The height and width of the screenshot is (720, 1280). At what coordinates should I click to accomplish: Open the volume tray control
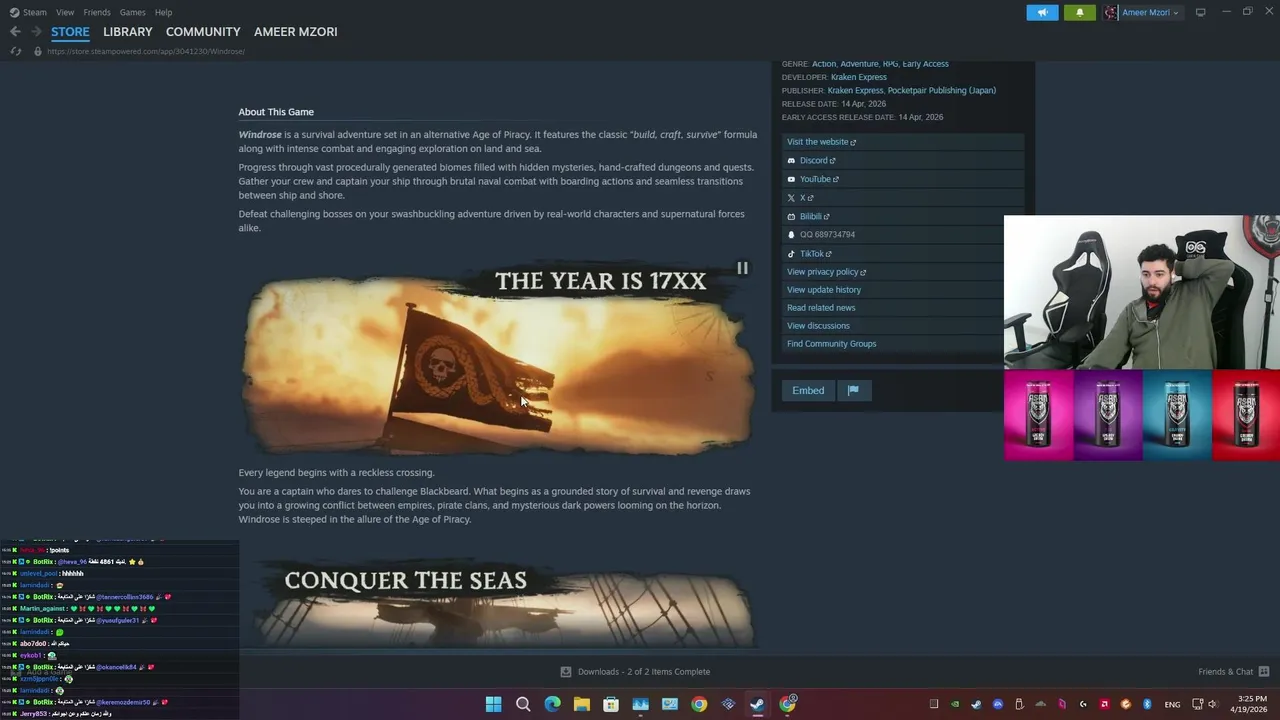pos(1212,704)
